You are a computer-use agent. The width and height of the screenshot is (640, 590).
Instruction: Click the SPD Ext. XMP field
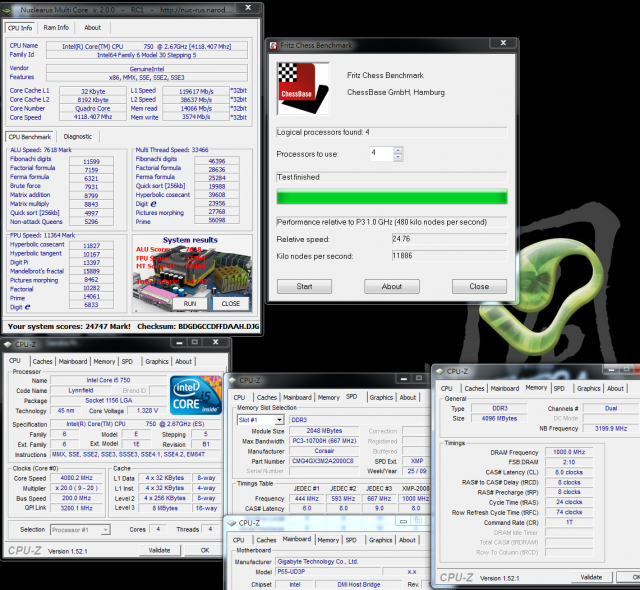[x=417, y=461]
